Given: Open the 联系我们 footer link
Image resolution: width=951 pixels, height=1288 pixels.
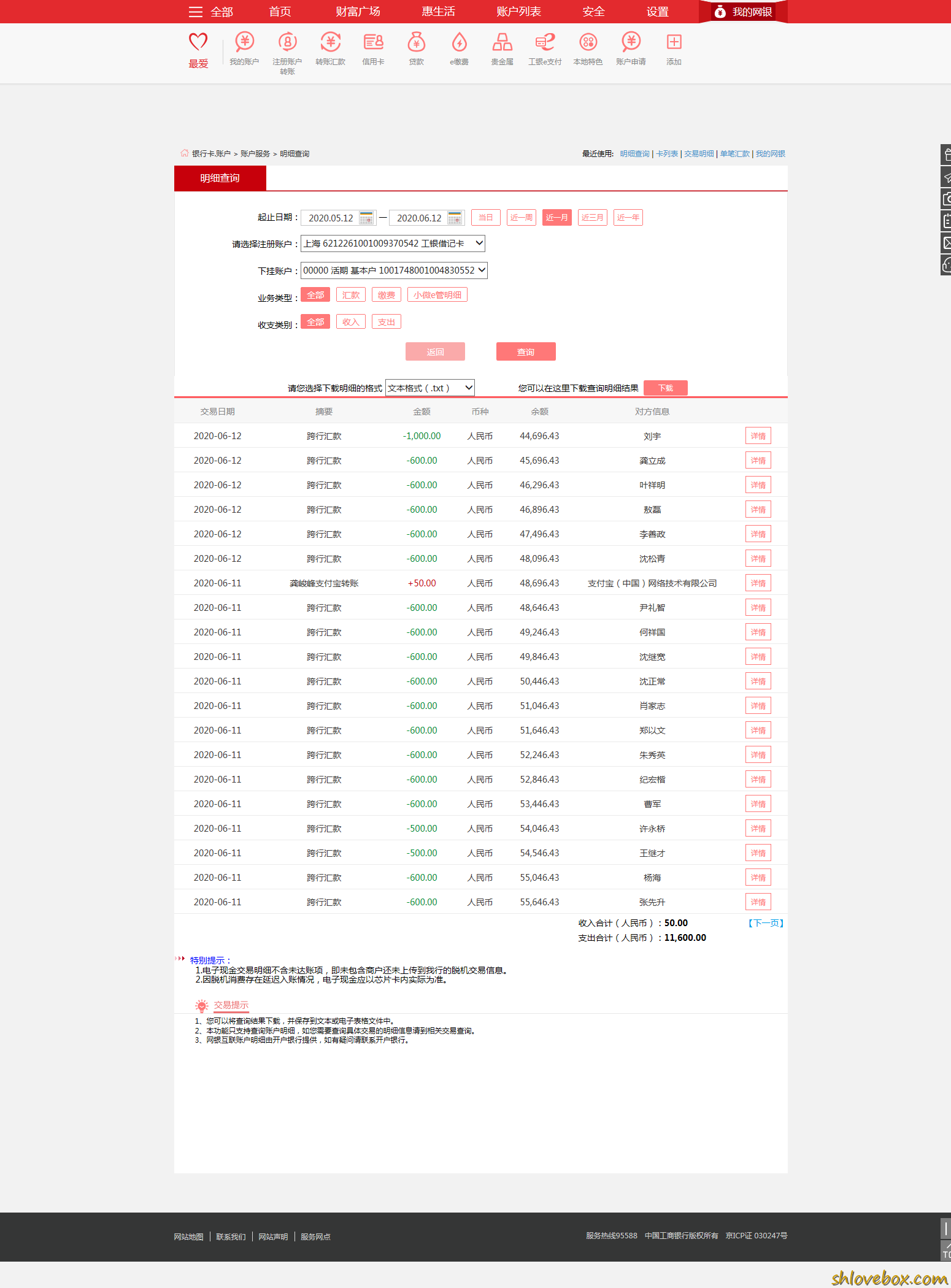Looking at the screenshot, I should 231,1236.
